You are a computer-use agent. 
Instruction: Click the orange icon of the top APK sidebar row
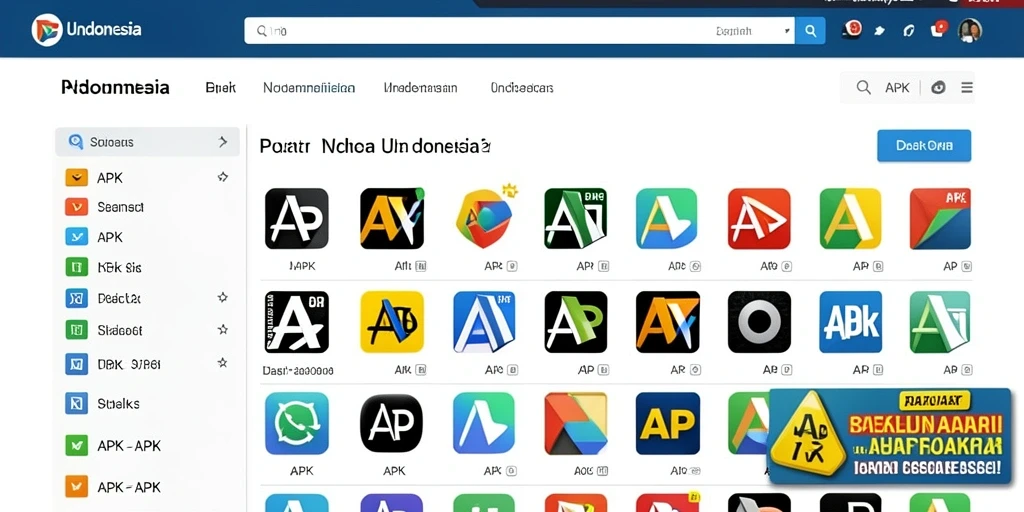[x=76, y=178]
